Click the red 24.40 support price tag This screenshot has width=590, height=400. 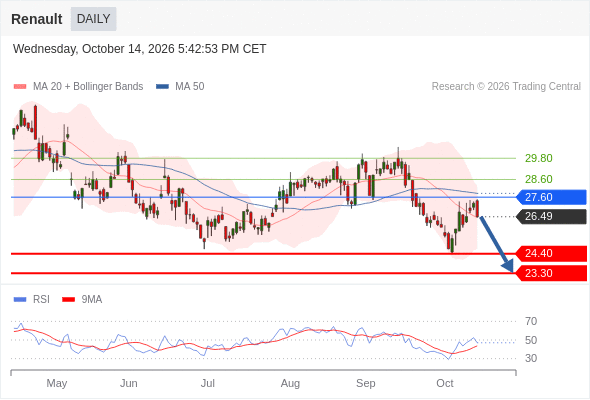point(552,253)
